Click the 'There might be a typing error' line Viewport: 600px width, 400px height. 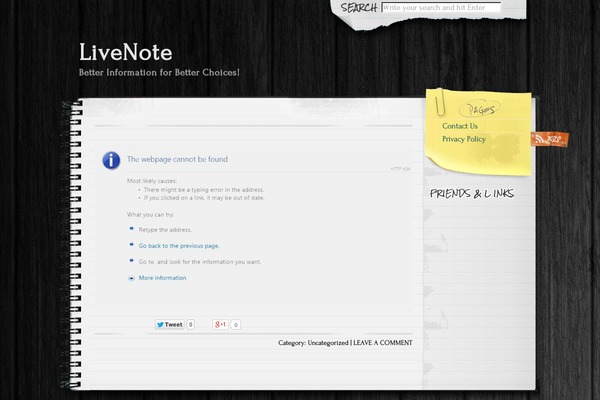[204, 190]
